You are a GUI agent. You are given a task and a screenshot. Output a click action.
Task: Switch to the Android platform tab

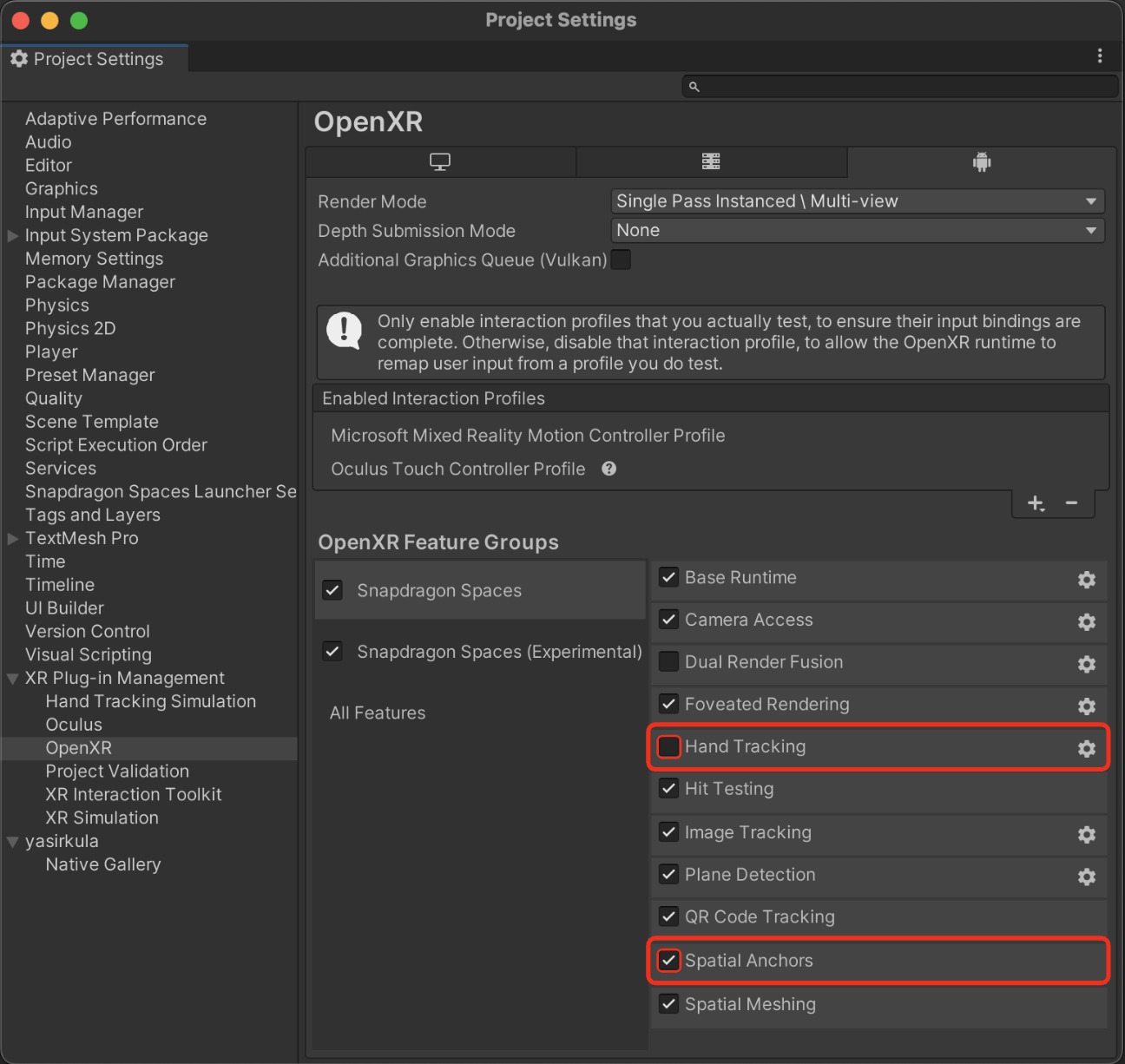(982, 162)
